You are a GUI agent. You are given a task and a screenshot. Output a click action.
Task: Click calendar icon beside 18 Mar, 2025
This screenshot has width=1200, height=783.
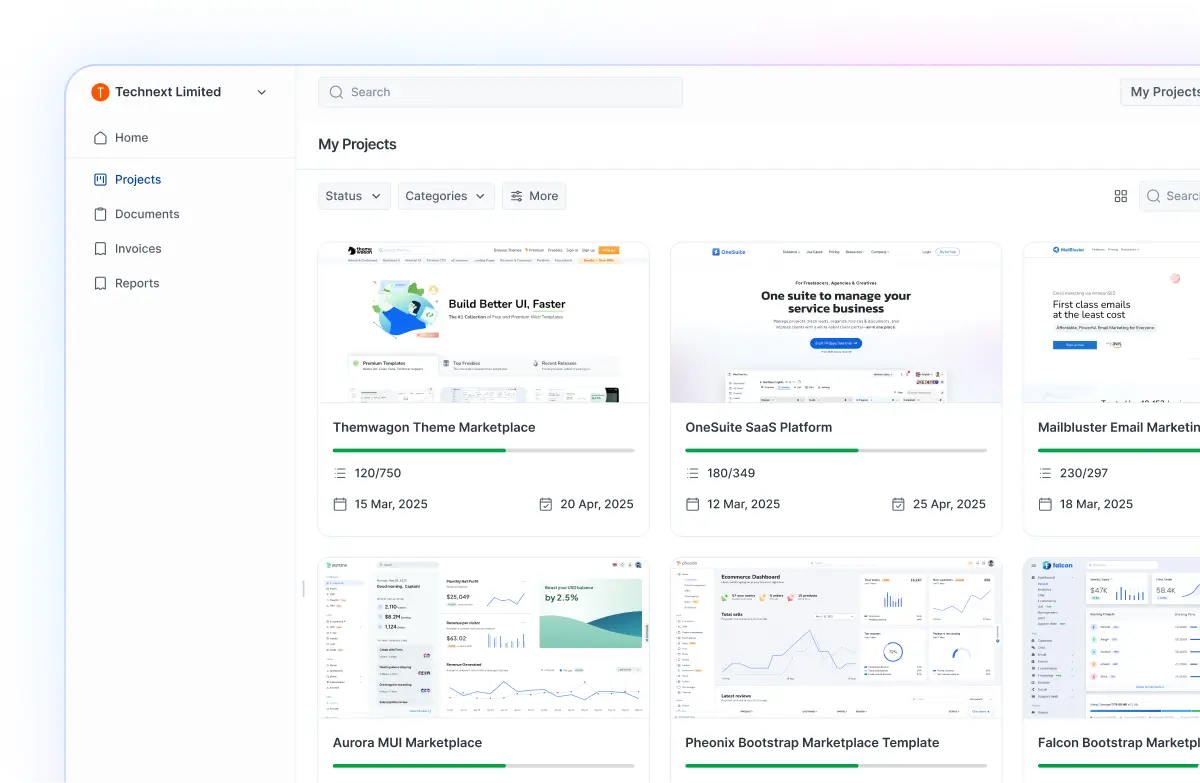tap(1045, 504)
